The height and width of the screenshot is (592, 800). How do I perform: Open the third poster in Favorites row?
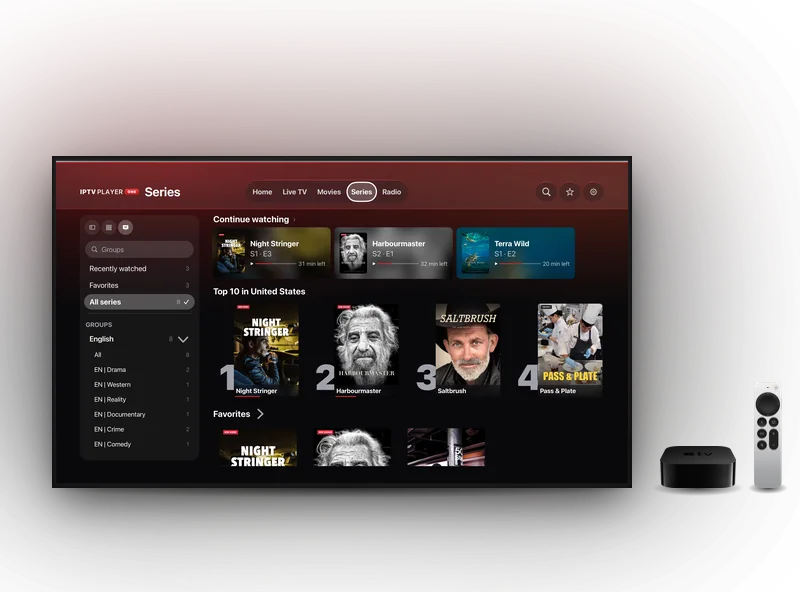tap(446, 448)
